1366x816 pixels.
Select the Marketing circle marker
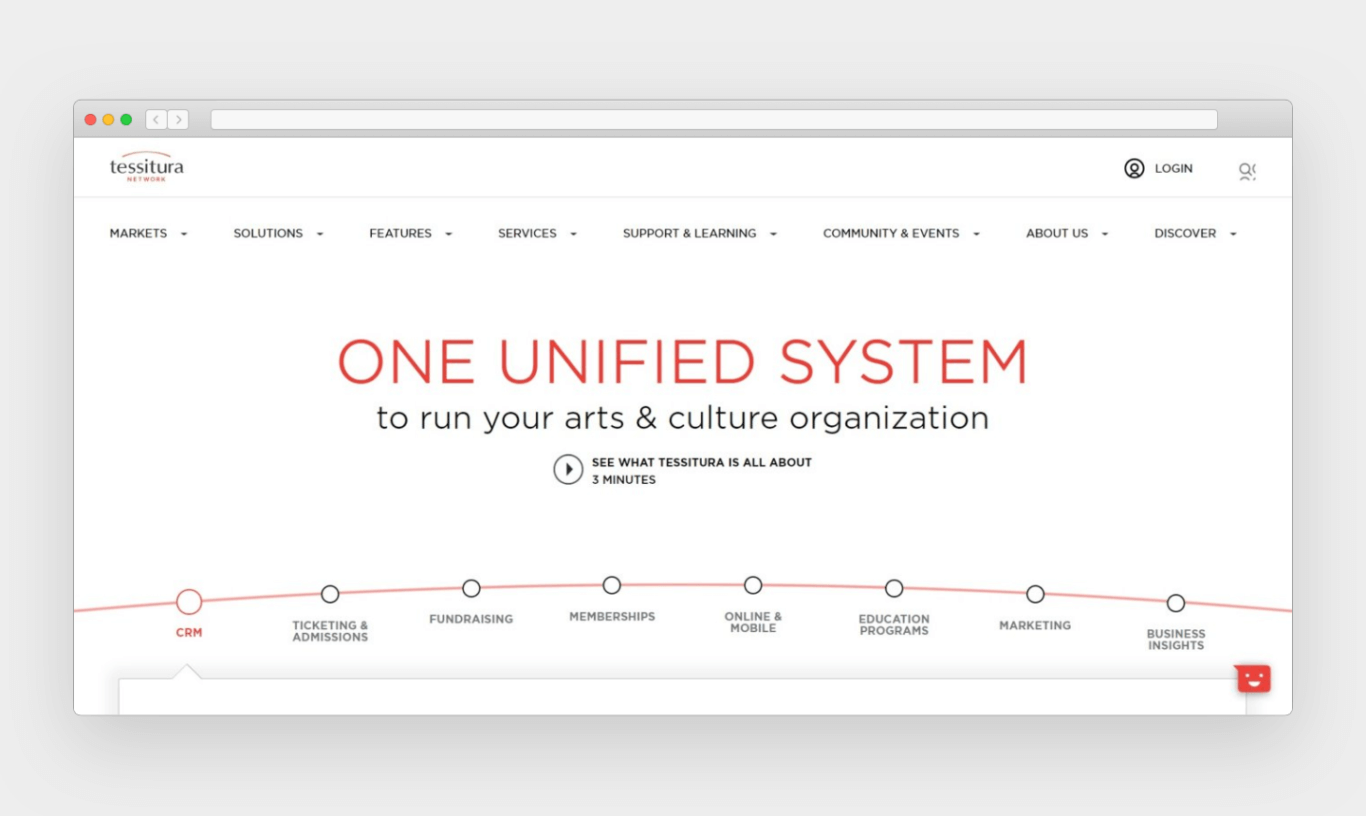tap(1035, 594)
